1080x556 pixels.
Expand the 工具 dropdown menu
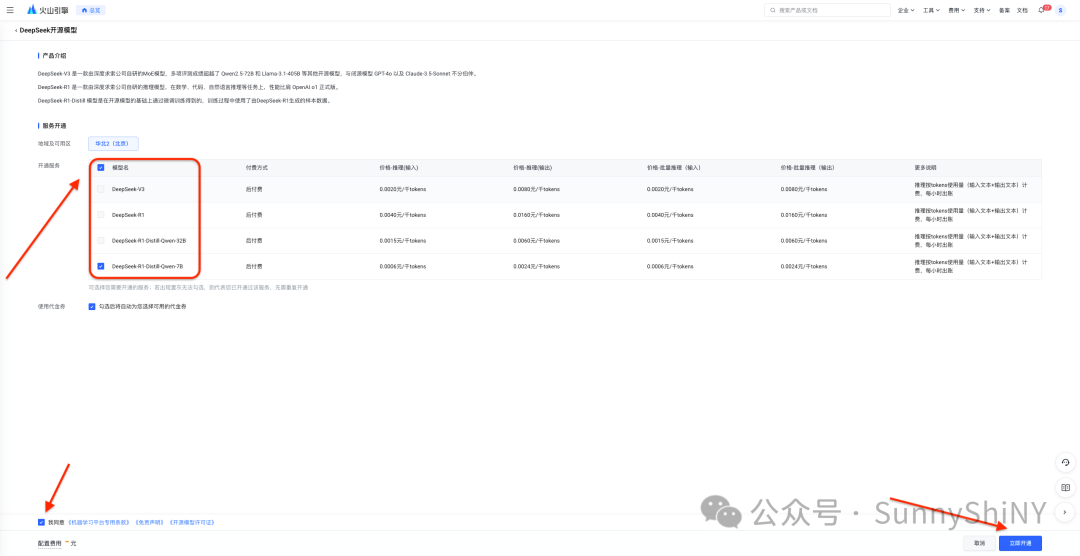(x=932, y=10)
